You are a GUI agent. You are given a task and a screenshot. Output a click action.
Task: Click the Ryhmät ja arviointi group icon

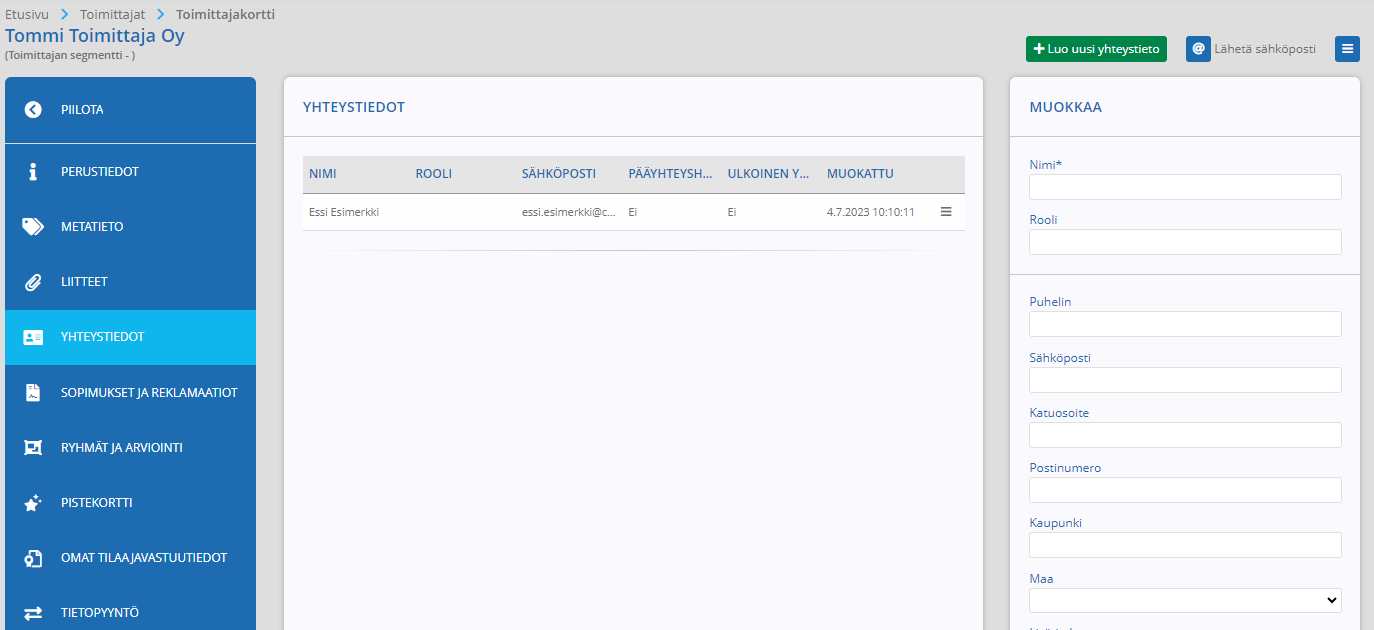pyautogui.click(x=33, y=448)
